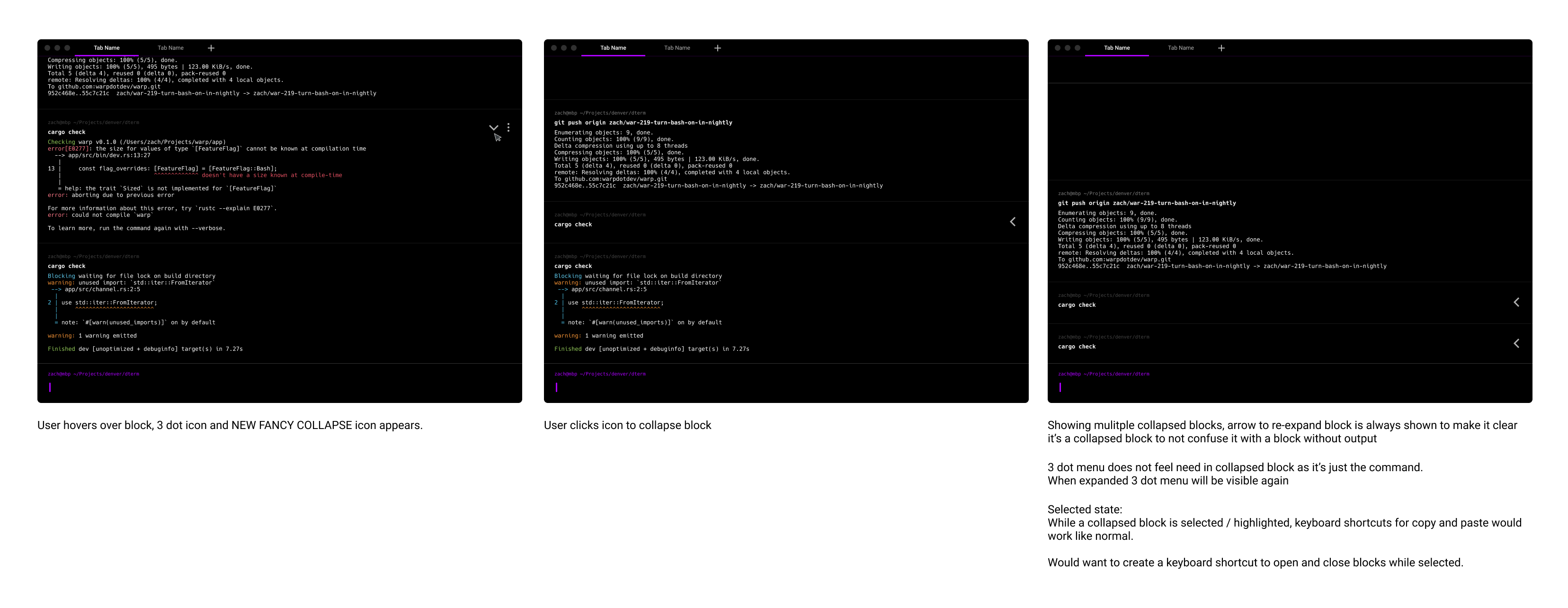Click the cargo check text in a collapsed block

click(1078, 305)
